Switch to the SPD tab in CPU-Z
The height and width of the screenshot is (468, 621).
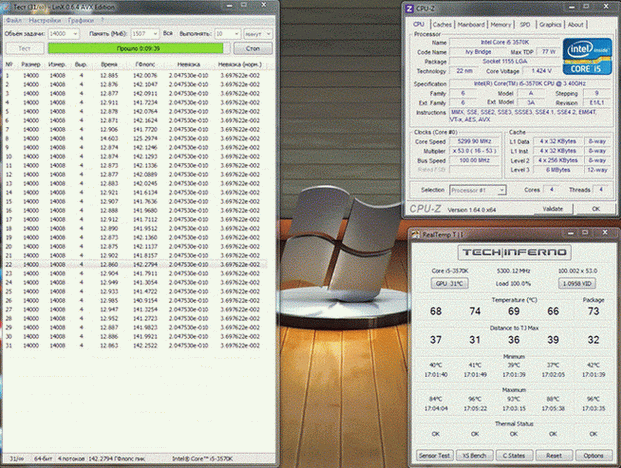pos(526,23)
